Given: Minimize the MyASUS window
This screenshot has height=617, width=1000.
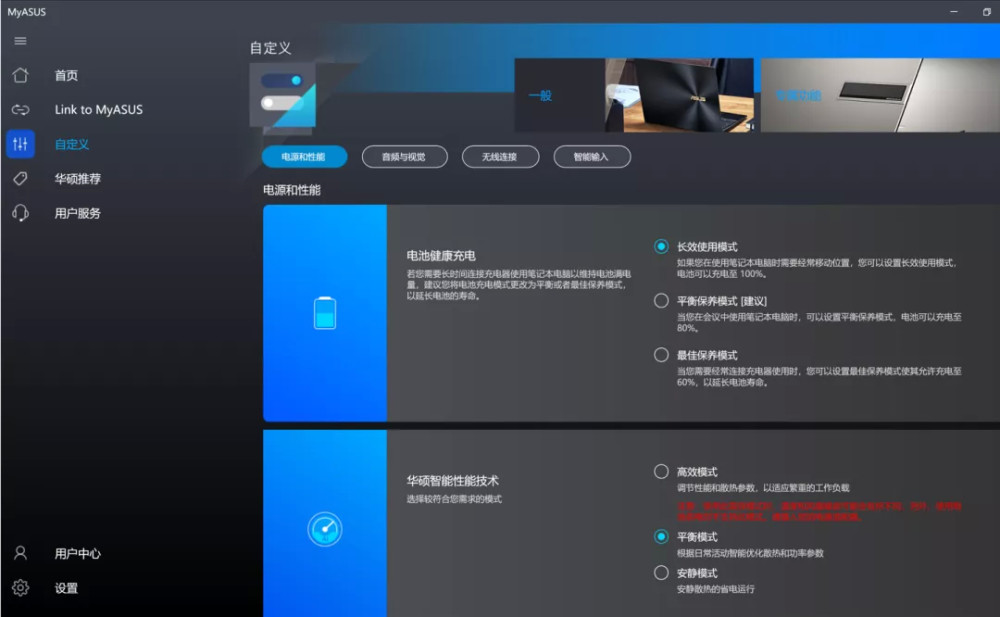Looking at the screenshot, I should tap(953, 11).
